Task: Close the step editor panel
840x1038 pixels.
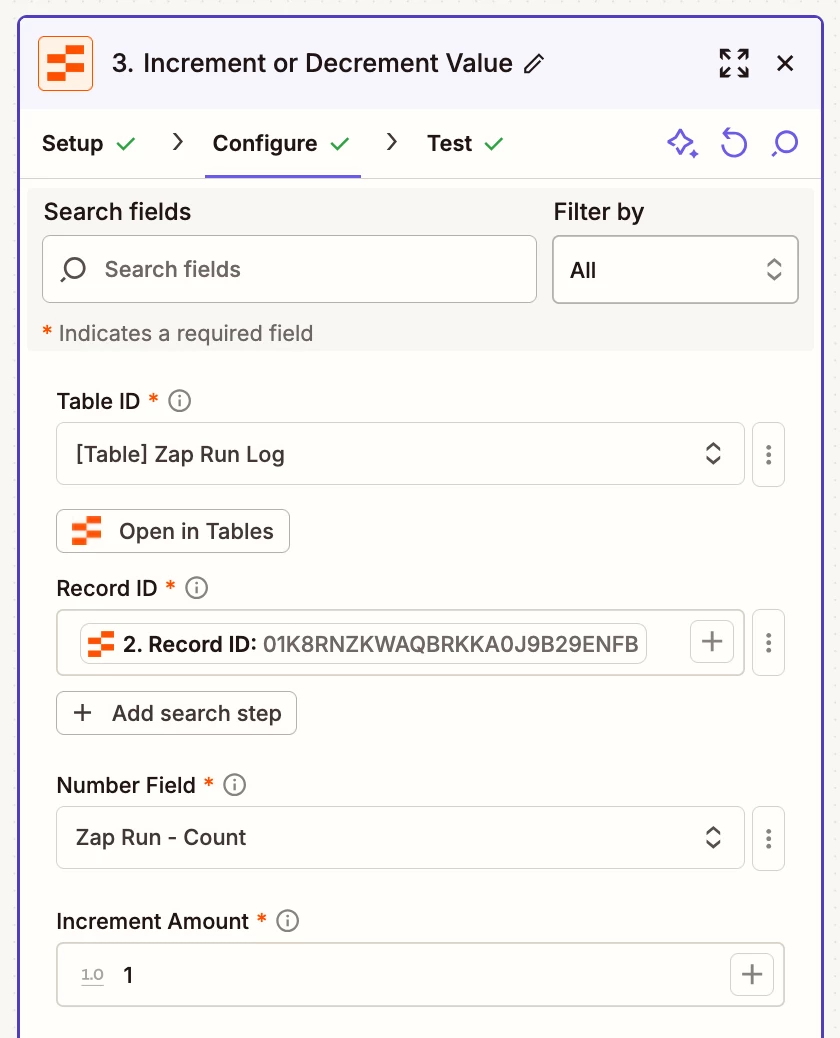Action: click(785, 64)
